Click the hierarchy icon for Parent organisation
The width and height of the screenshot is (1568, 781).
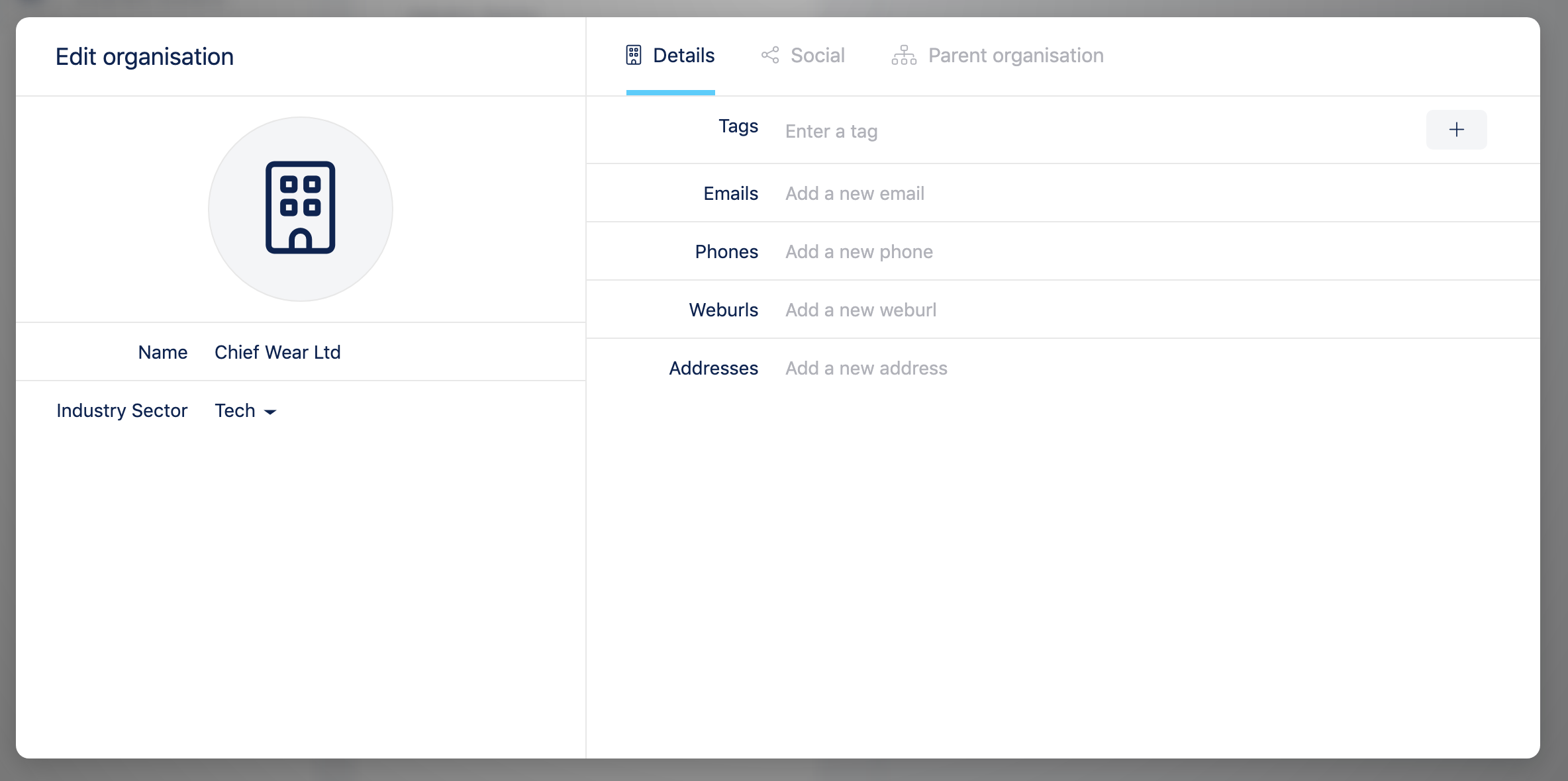click(904, 55)
